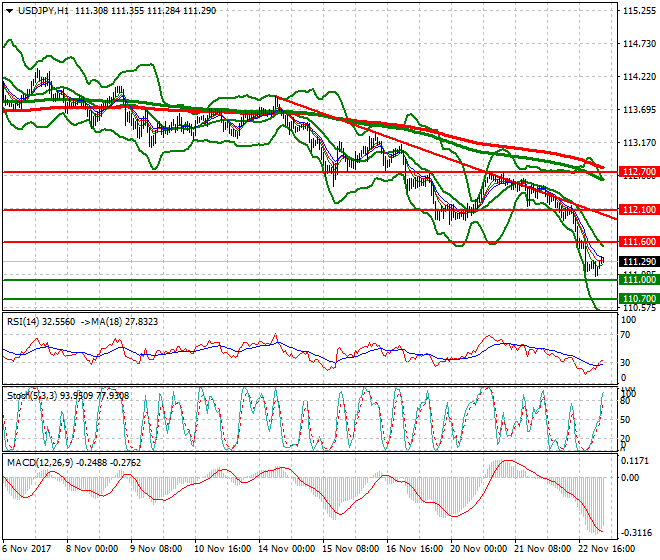Select the 115.255 price axis value
The width and height of the screenshot is (660, 560).
[x=639, y=11]
